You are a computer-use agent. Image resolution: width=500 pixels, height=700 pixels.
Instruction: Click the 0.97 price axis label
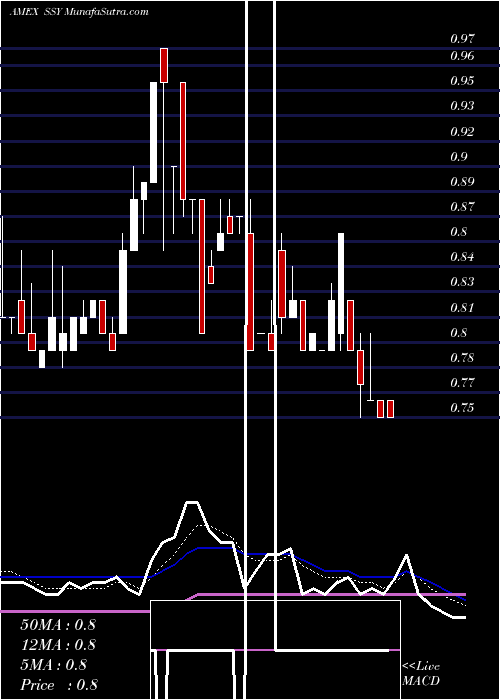point(462,39)
